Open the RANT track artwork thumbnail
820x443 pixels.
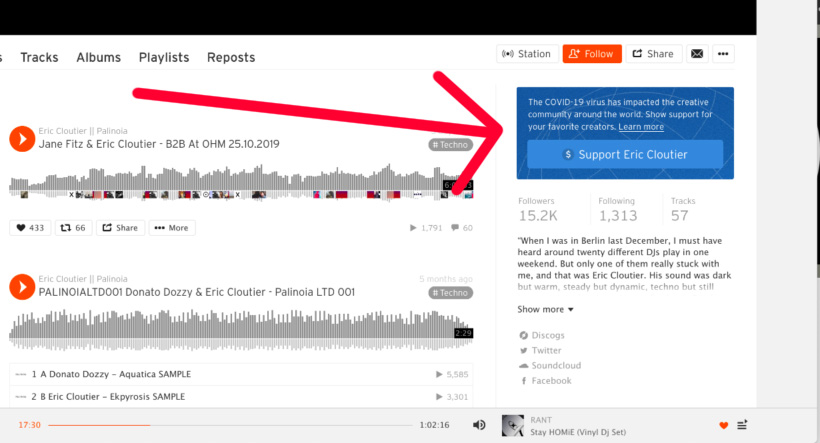tap(512, 426)
